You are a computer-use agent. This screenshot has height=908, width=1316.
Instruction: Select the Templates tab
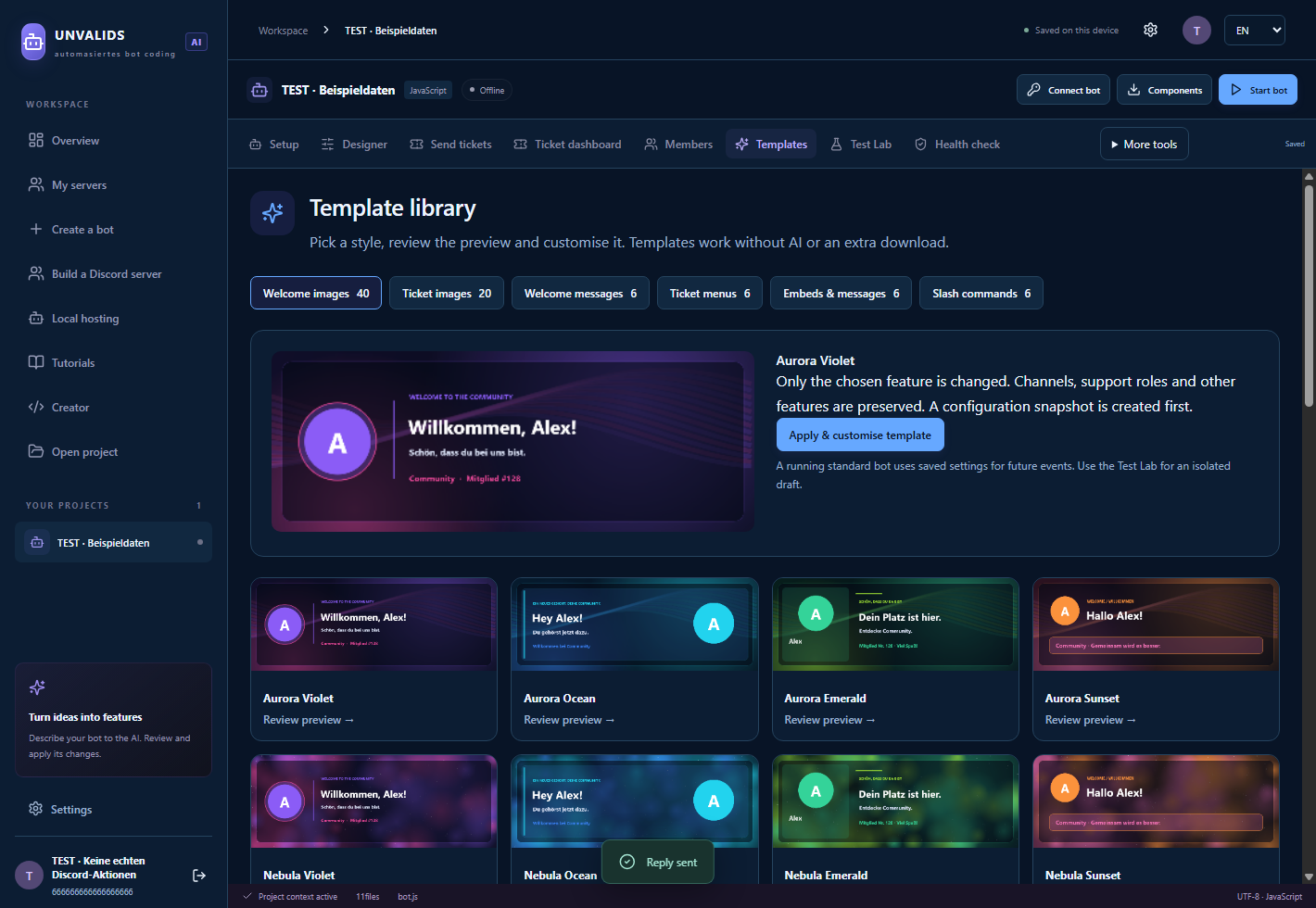[x=771, y=145]
